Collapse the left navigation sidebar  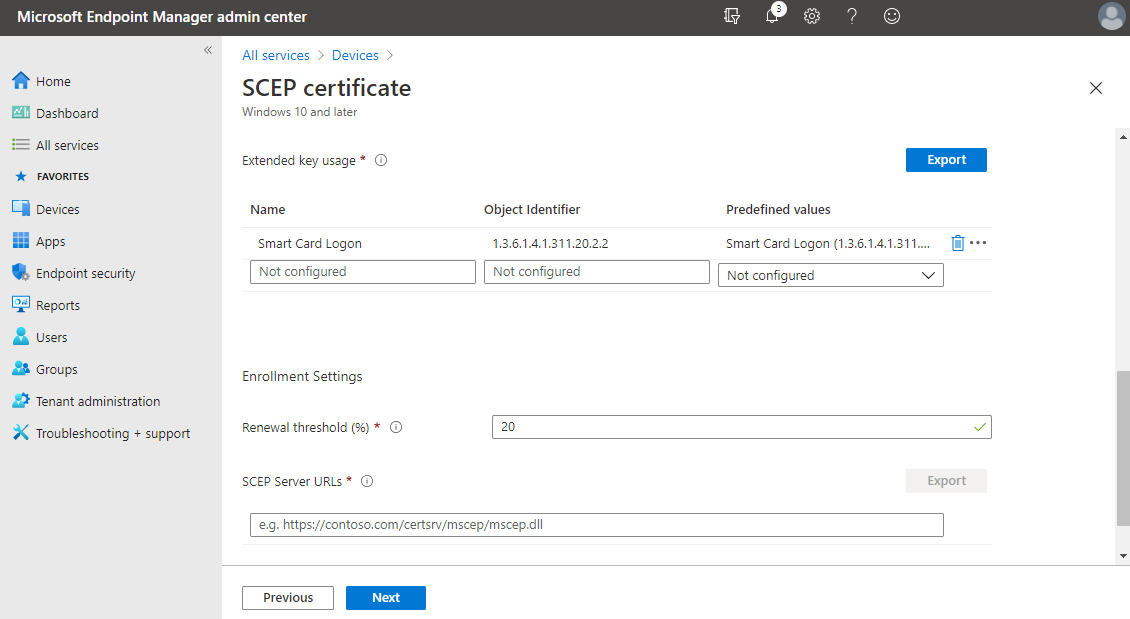coord(208,50)
